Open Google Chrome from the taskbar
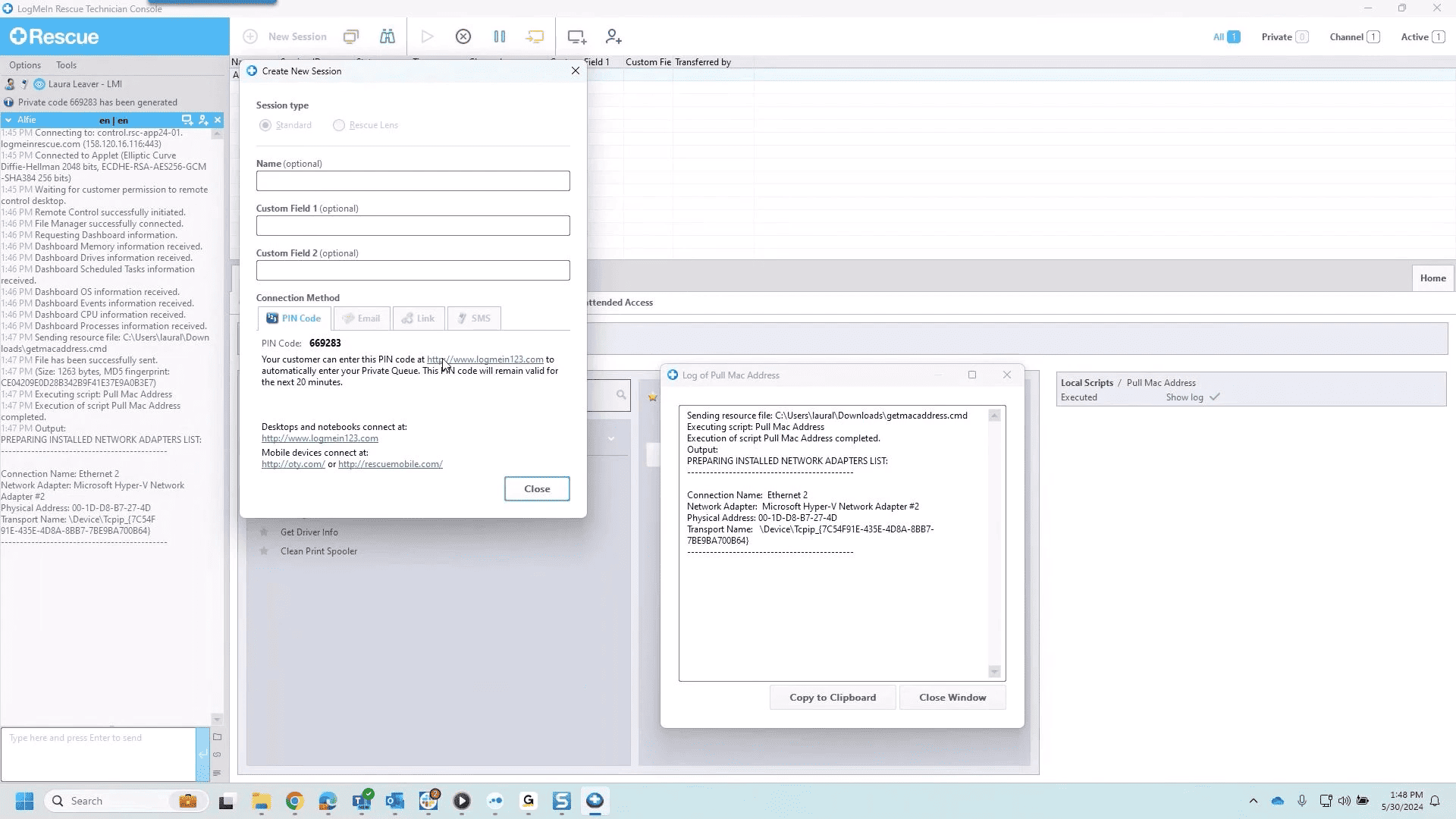This screenshot has height=819, width=1456. click(x=294, y=801)
